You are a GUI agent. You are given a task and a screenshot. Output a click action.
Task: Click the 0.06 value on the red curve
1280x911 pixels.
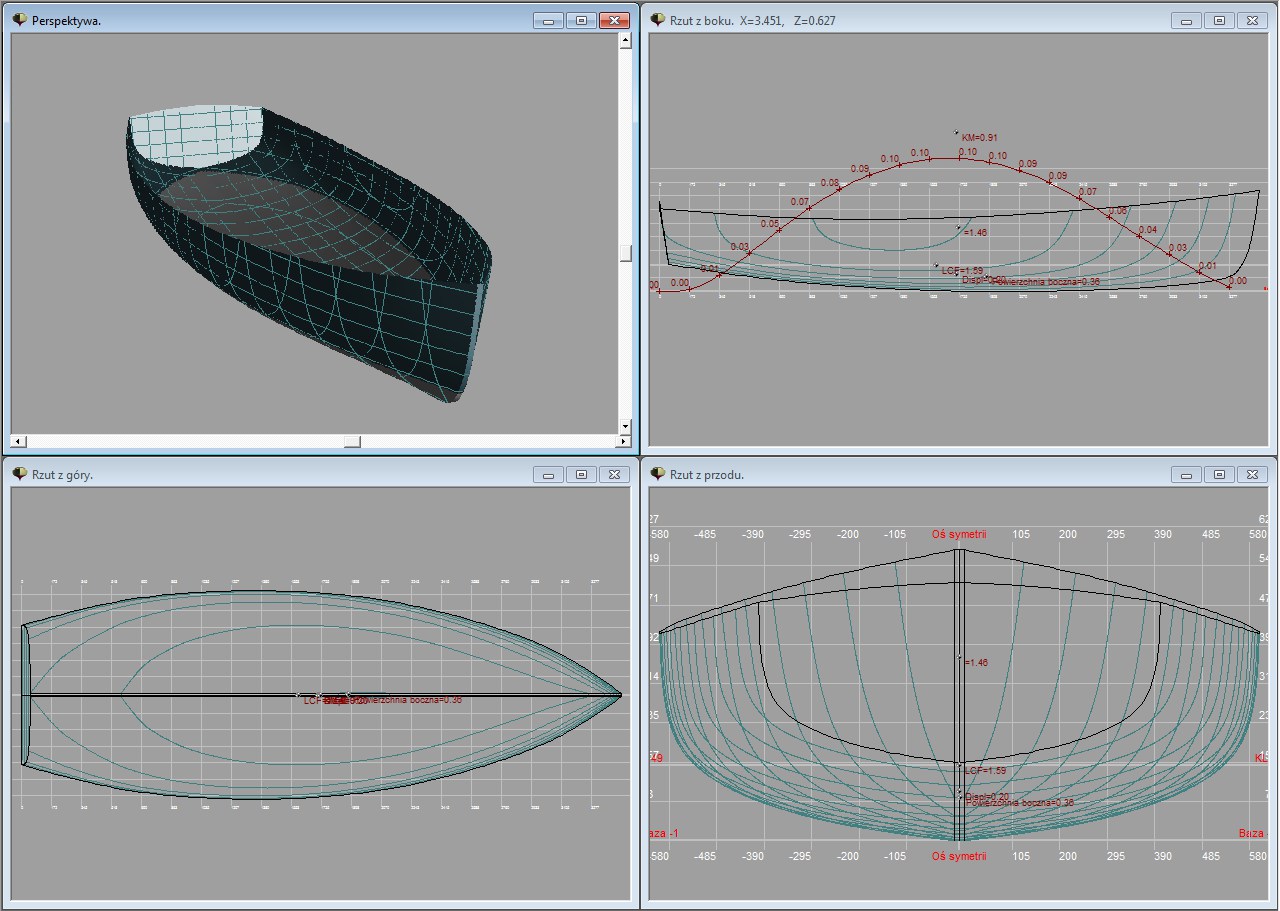(x=1116, y=211)
